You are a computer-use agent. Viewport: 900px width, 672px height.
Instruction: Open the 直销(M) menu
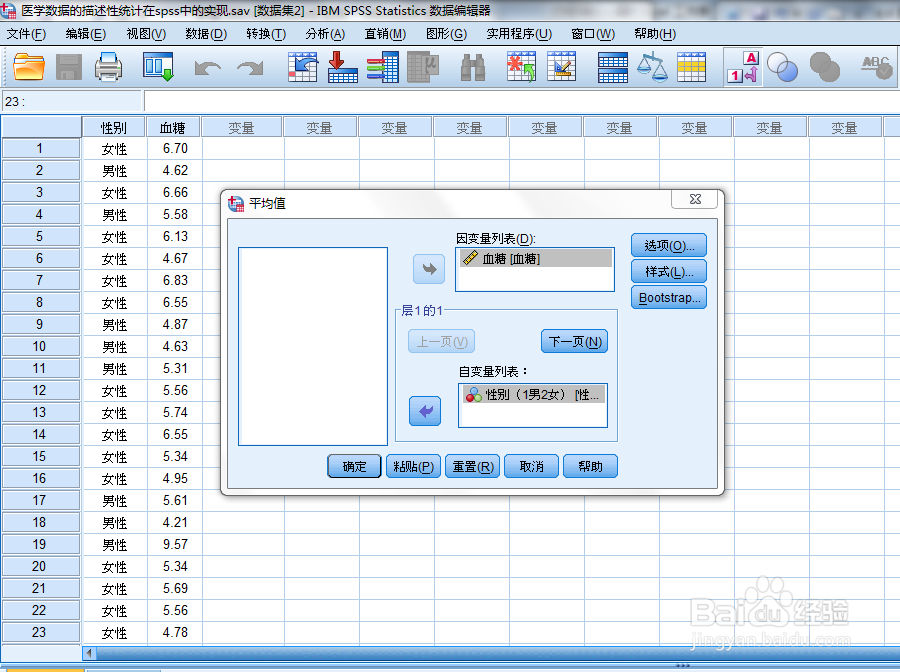point(385,34)
